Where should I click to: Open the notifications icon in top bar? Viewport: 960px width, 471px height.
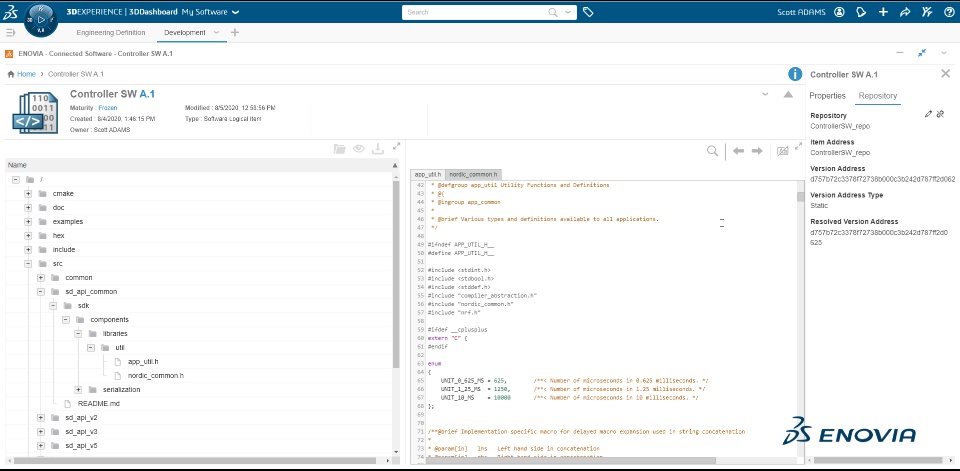point(861,12)
